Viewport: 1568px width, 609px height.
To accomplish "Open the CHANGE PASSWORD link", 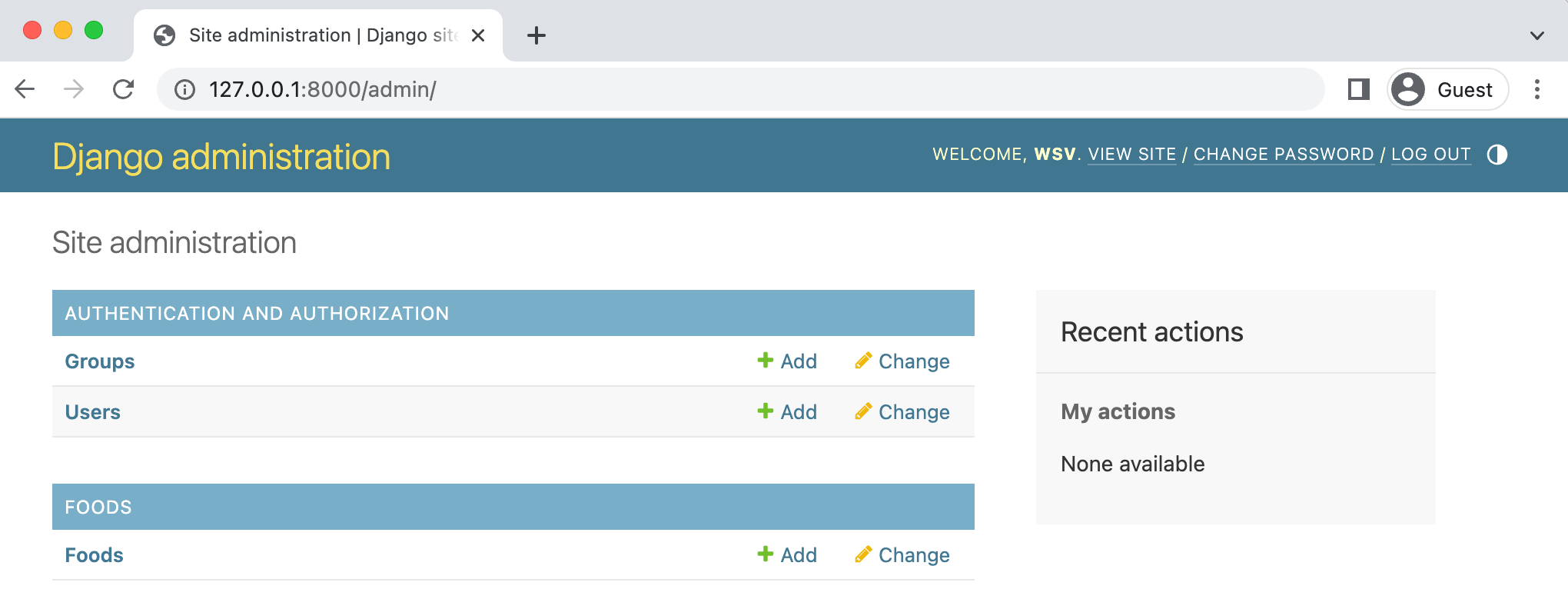I will tap(1284, 155).
